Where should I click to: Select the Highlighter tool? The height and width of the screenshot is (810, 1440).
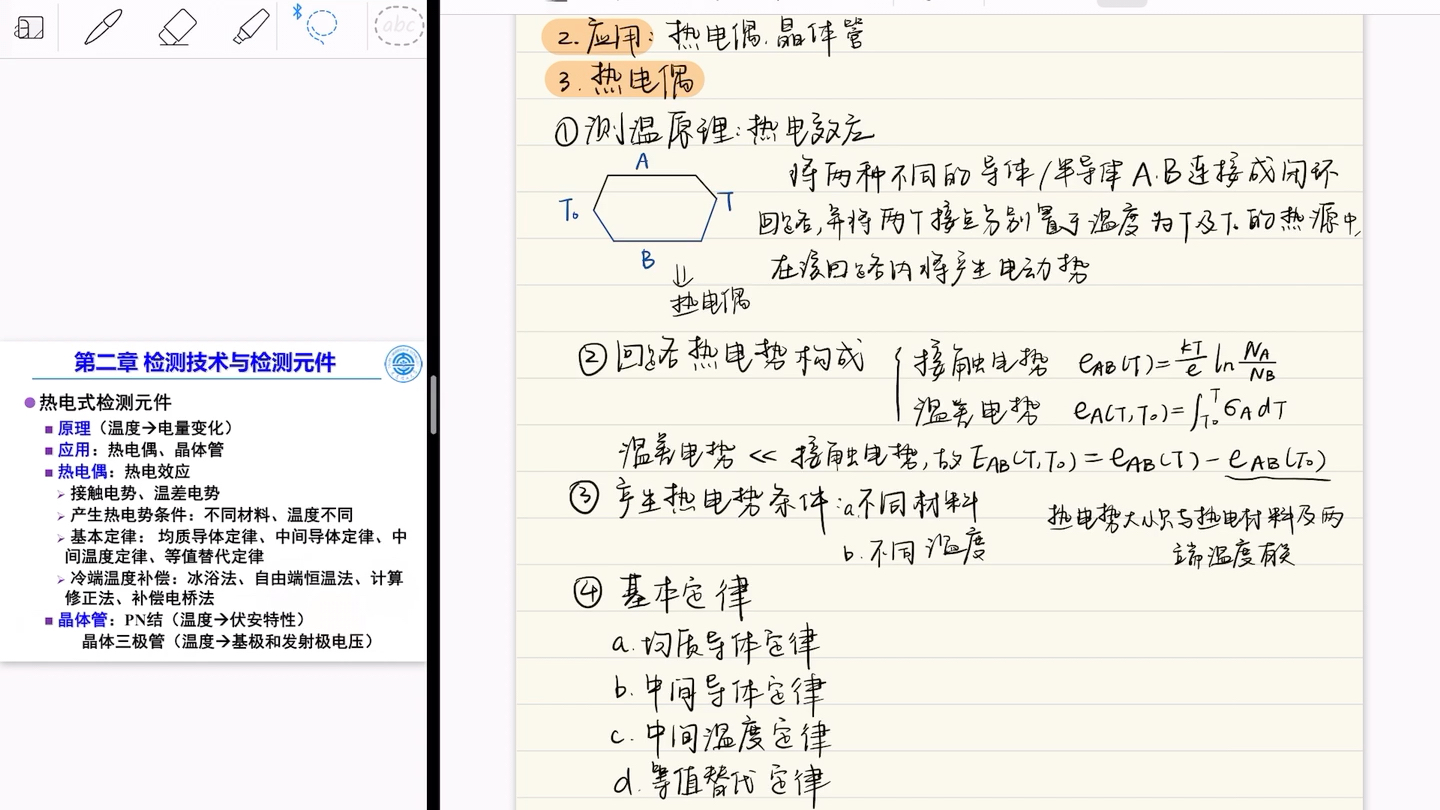click(x=251, y=27)
